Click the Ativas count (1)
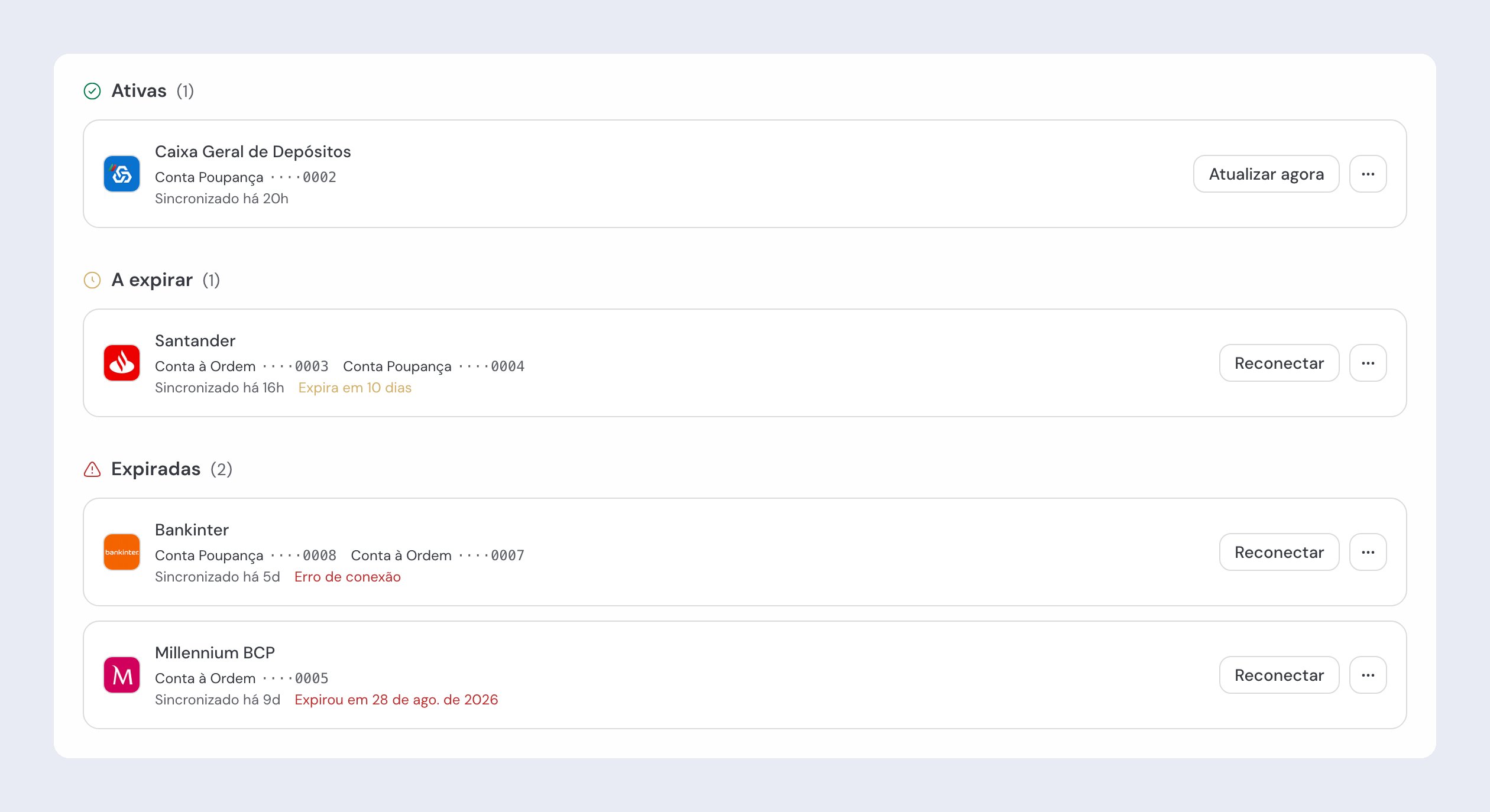The height and width of the screenshot is (812, 1490). (185, 91)
